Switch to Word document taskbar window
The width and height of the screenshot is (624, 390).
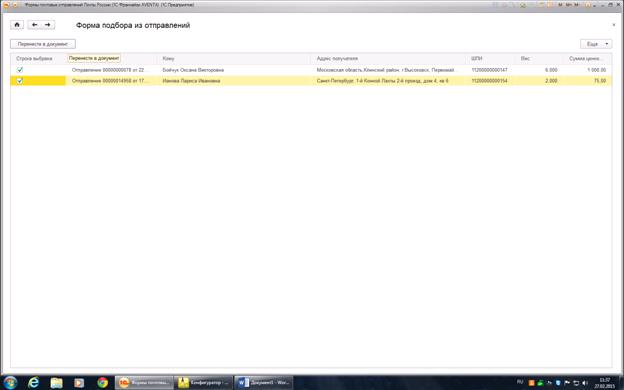[x=263, y=382]
